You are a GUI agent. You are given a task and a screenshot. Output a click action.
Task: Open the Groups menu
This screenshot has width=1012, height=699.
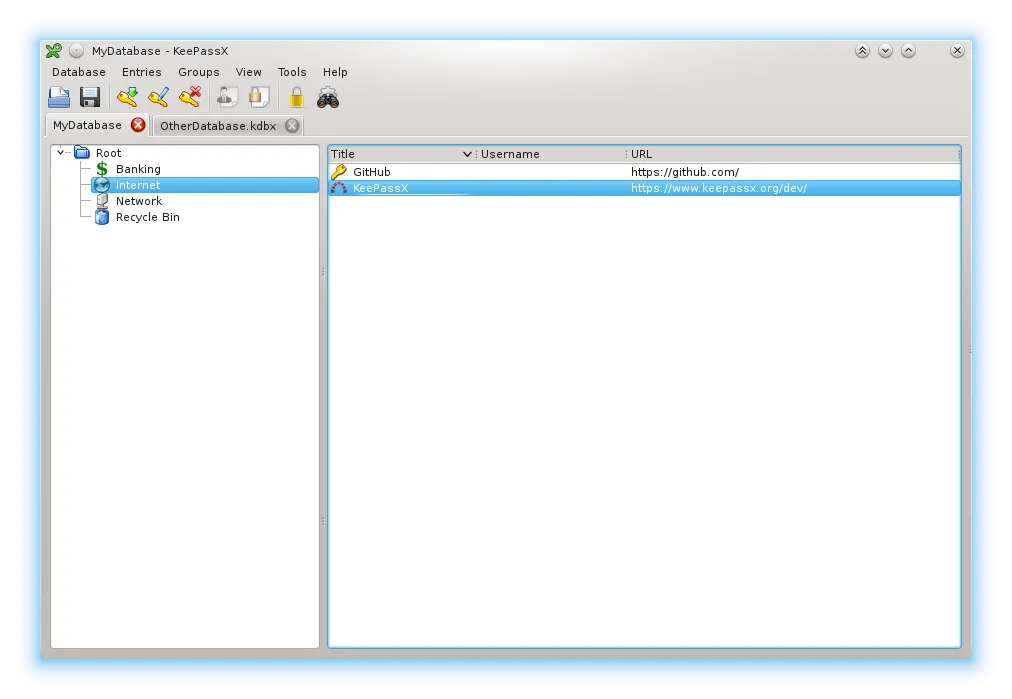[x=199, y=72]
